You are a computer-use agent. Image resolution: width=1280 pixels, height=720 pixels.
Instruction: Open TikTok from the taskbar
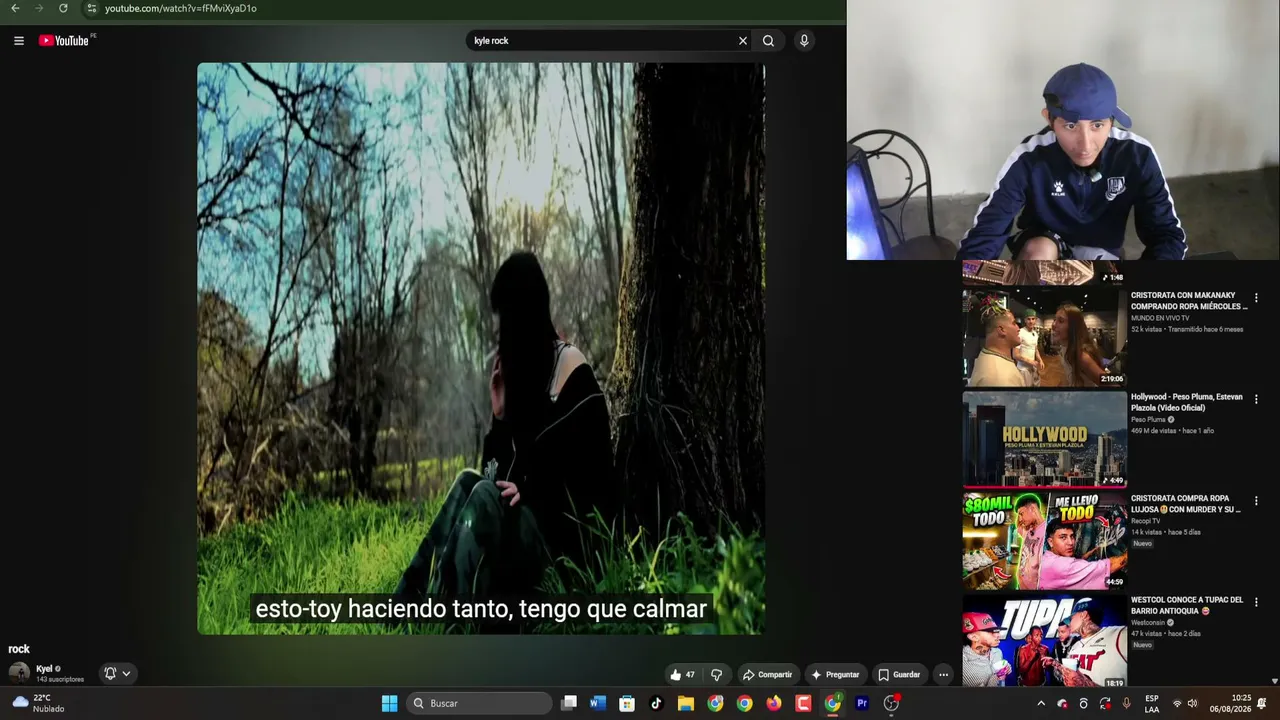click(656, 703)
